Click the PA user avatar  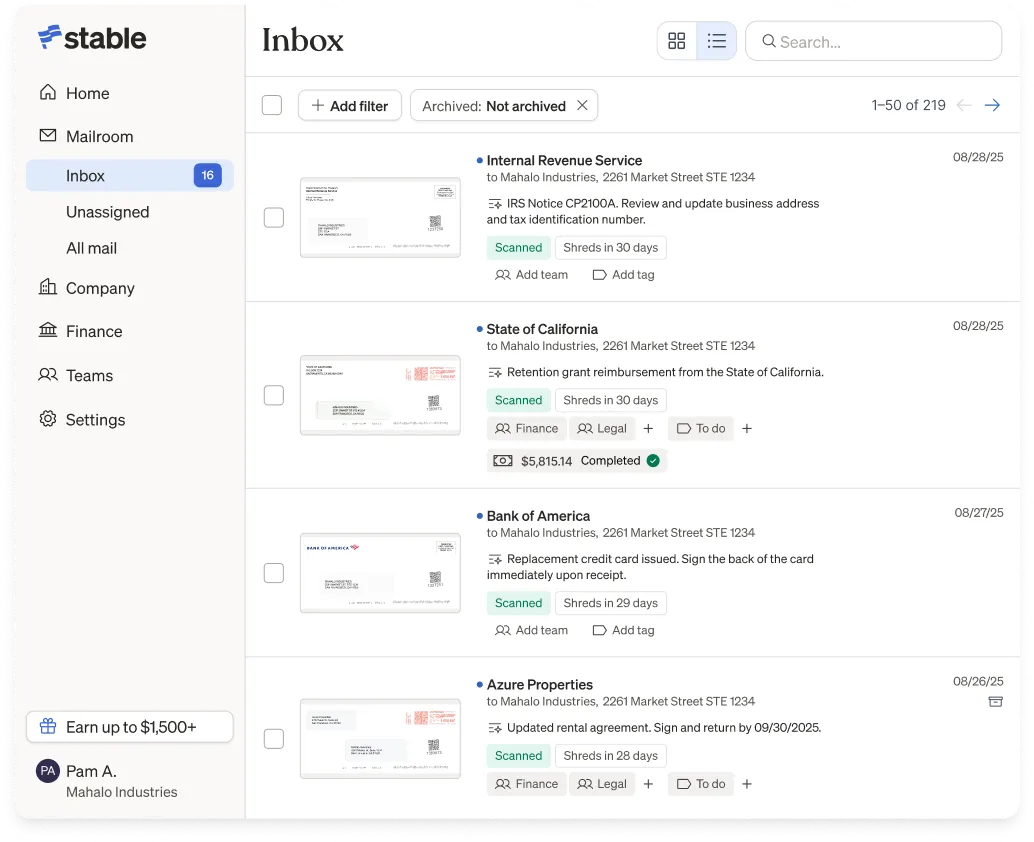48,771
